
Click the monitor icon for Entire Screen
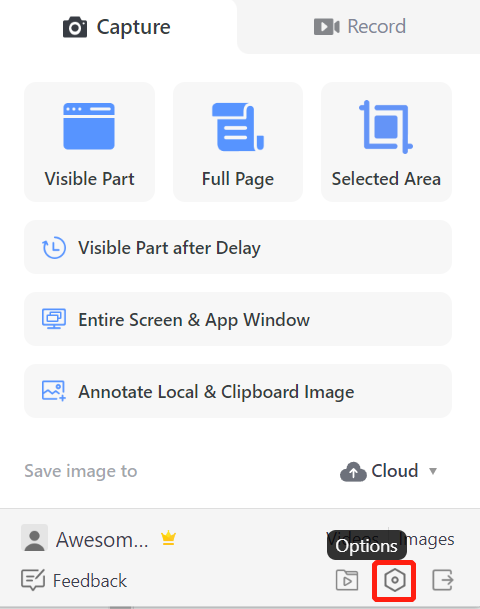point(54,319)
